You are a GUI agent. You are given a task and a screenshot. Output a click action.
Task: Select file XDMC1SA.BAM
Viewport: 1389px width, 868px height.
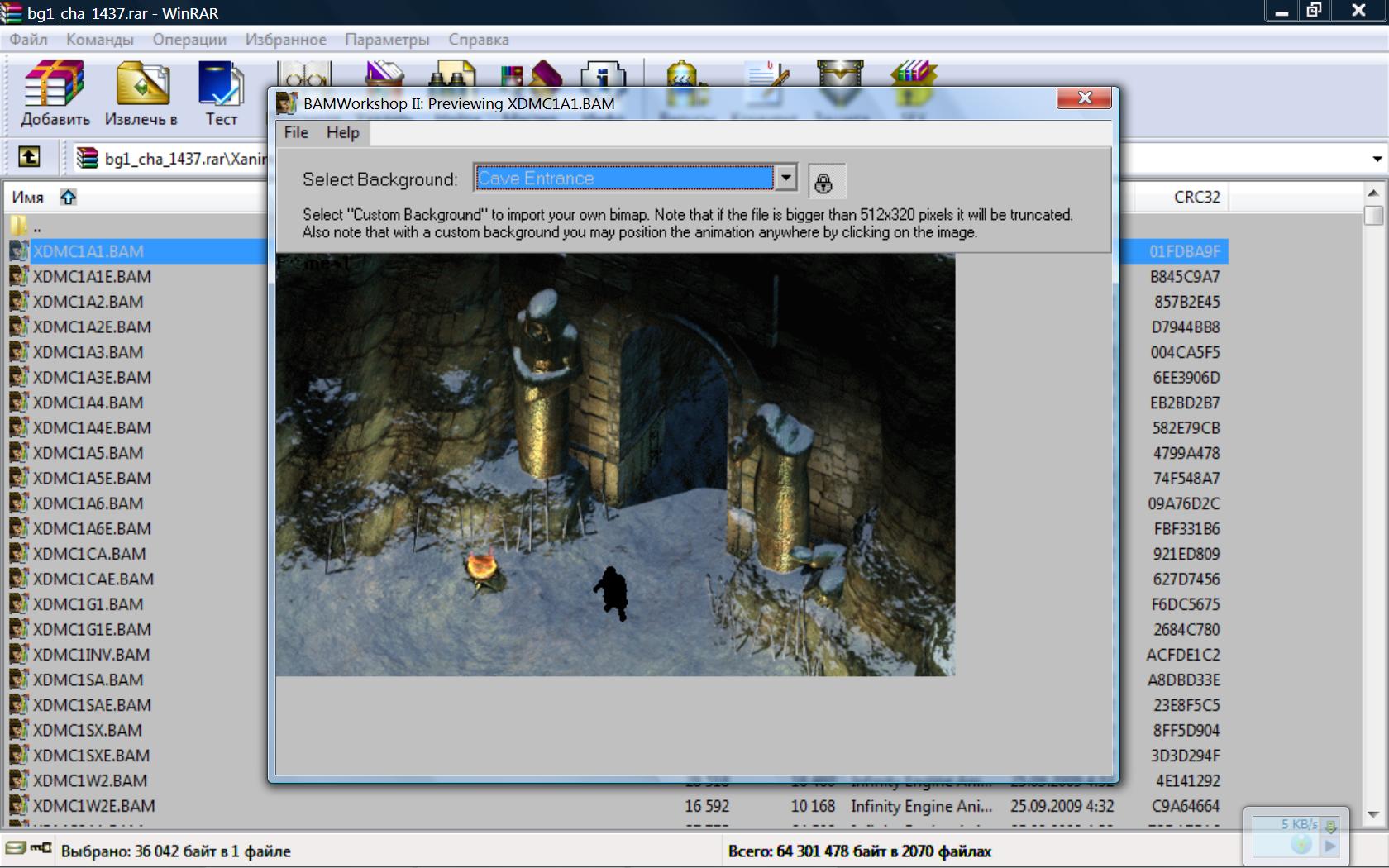point(88,680)
